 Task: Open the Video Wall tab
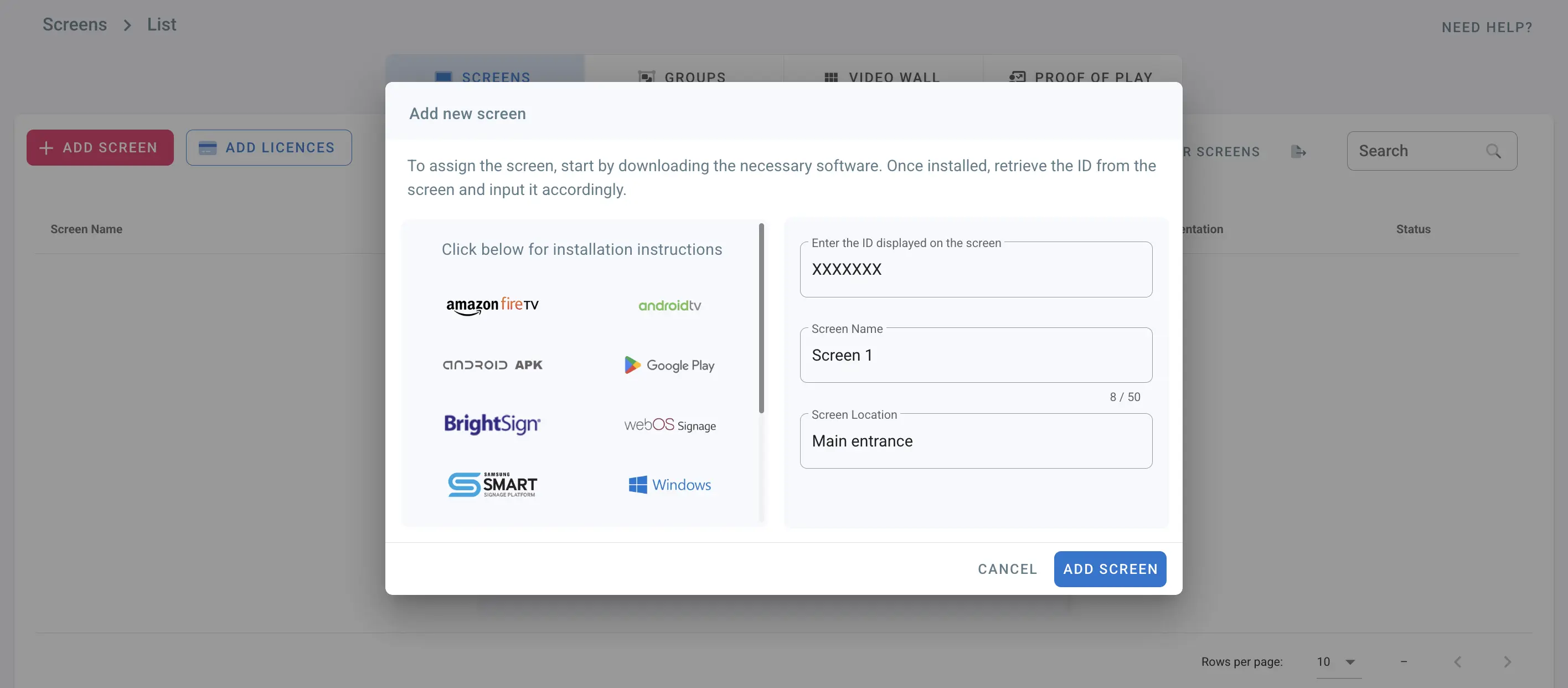(x=883, y=76)
